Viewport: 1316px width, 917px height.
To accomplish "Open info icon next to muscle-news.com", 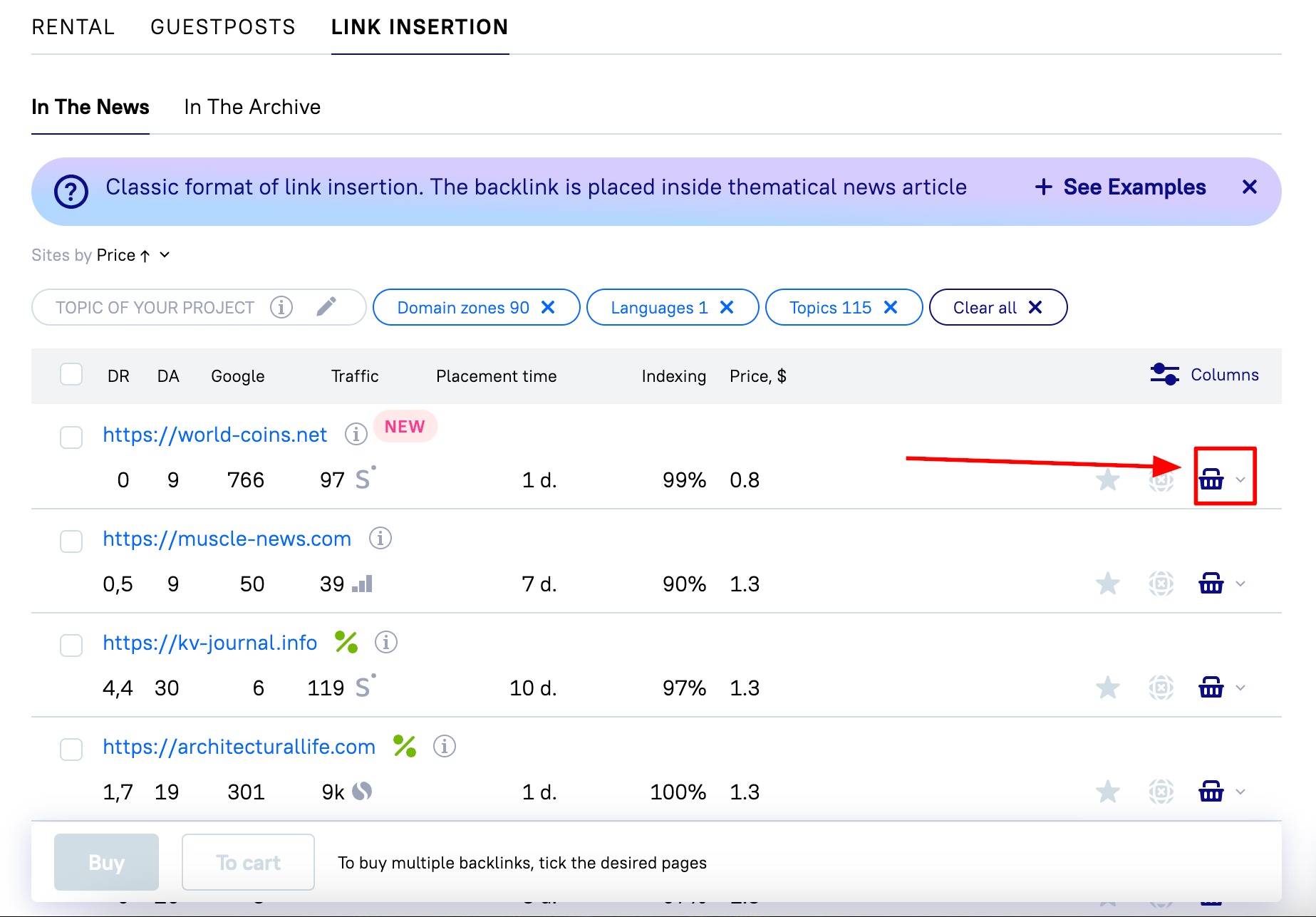I will pyautogui.click(x=380, y=538).
